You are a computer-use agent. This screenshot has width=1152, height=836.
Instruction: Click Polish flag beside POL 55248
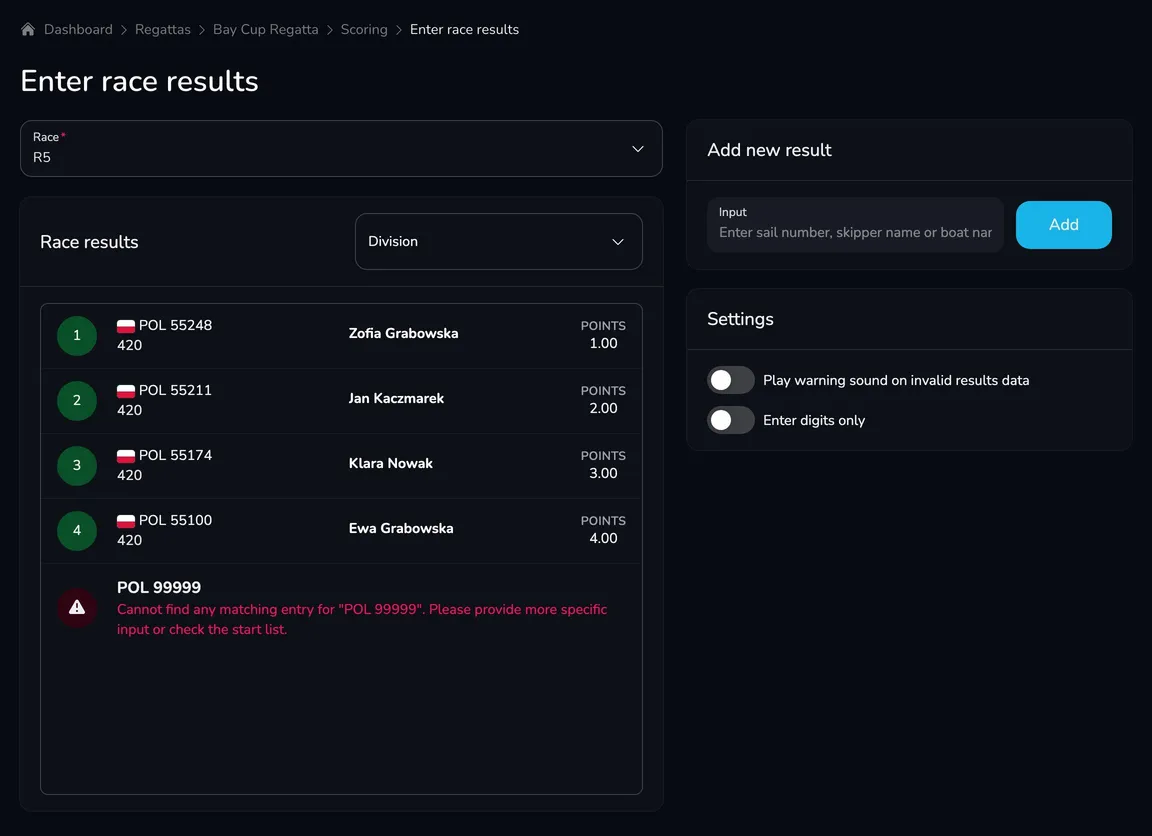pos(126,326)
